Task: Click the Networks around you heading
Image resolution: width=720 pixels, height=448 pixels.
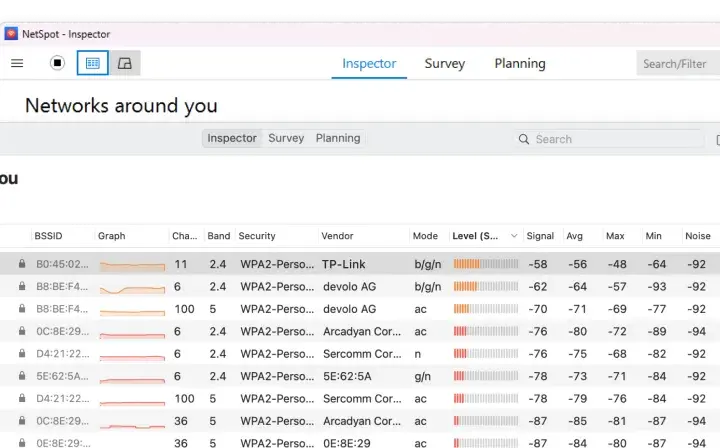Action: tap(121, 106)
